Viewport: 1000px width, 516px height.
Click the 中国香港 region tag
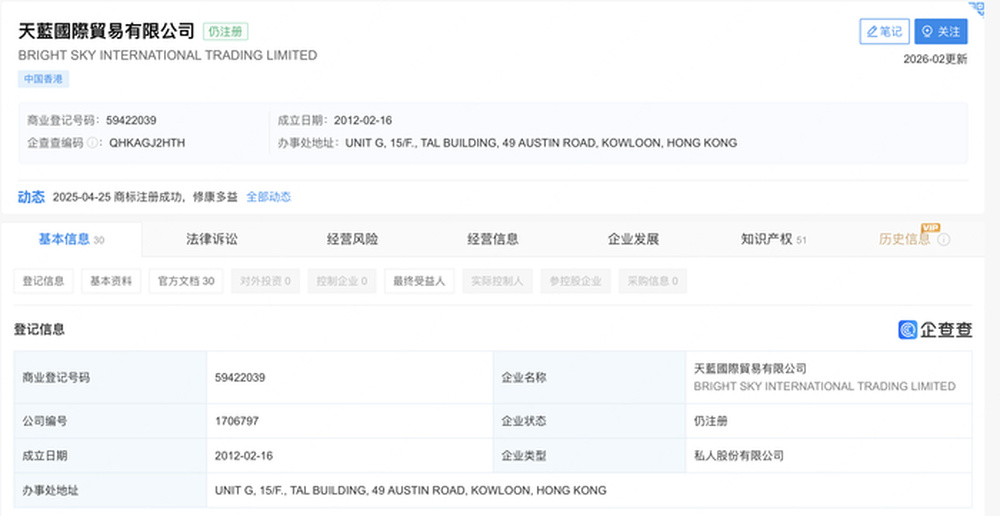[x=44, y=79]
